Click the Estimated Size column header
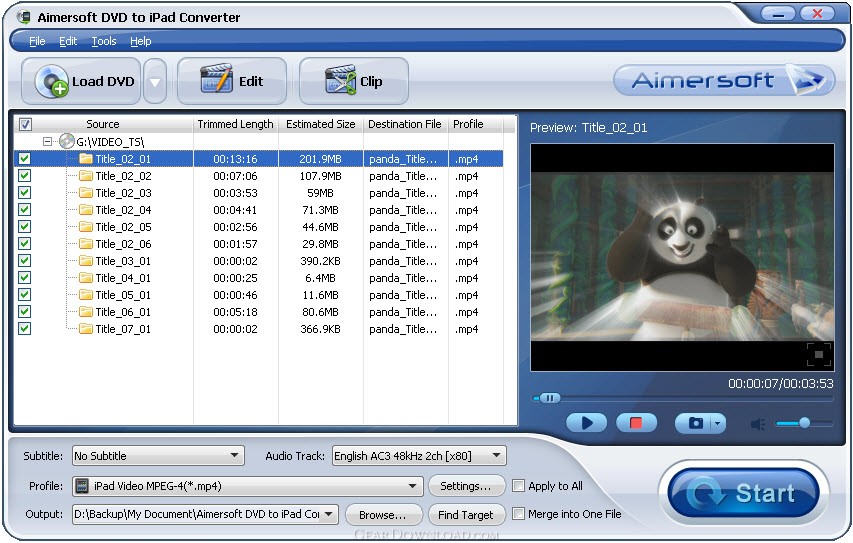Screen dimensions: 853x543 (x=320, y=124)
